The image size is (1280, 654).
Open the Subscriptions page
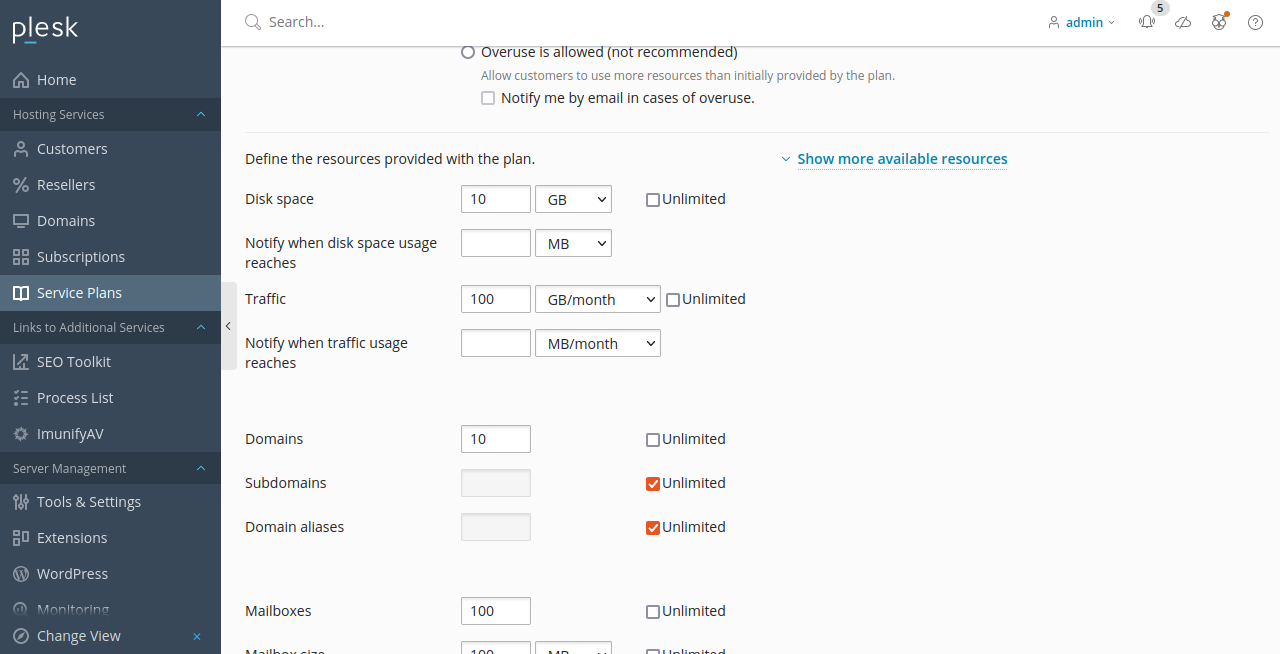(83, 256)
